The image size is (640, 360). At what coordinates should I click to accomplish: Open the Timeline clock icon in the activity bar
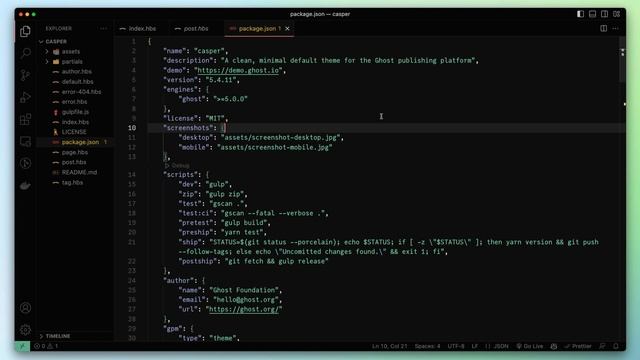click(x=25, y=163)
